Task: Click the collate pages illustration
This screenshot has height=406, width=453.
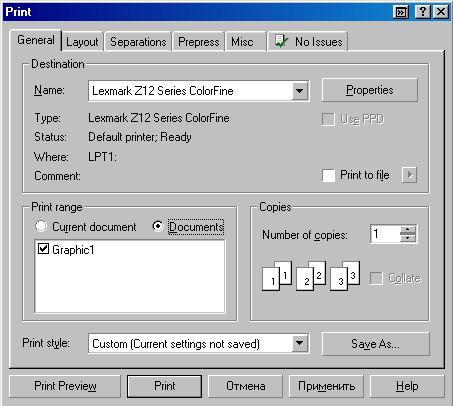Action: click(311, 276)
